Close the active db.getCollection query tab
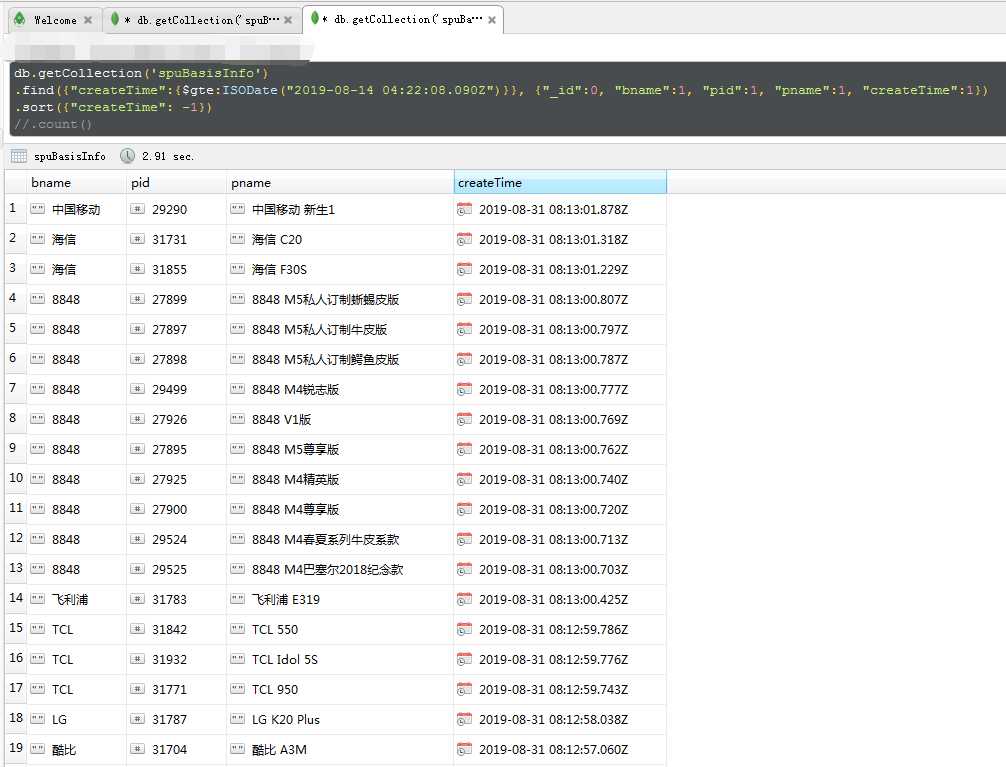Viewport: 1006px width, 767px height. coord(492,20)
